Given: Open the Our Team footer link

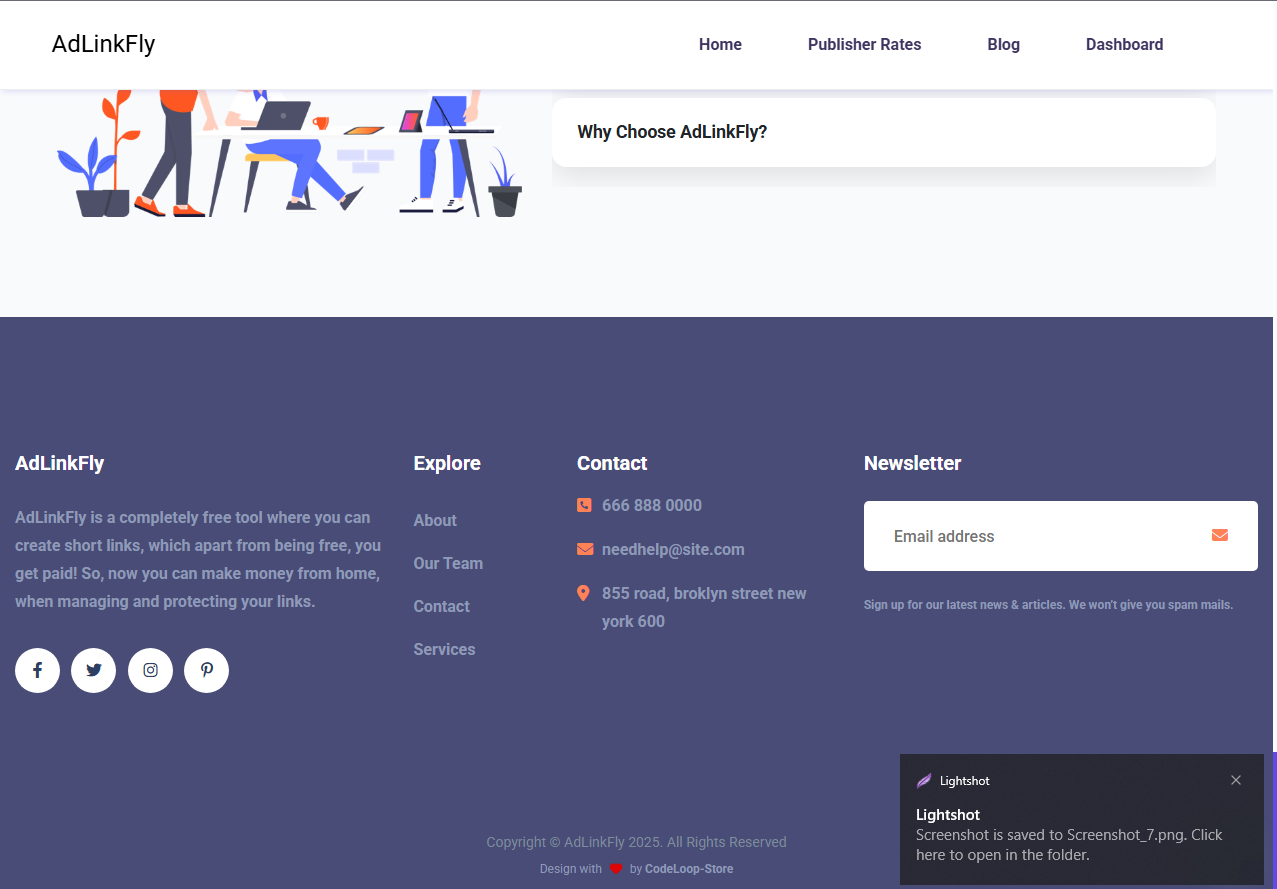Looking at the screenshot, I should click(x=448, y=563).
